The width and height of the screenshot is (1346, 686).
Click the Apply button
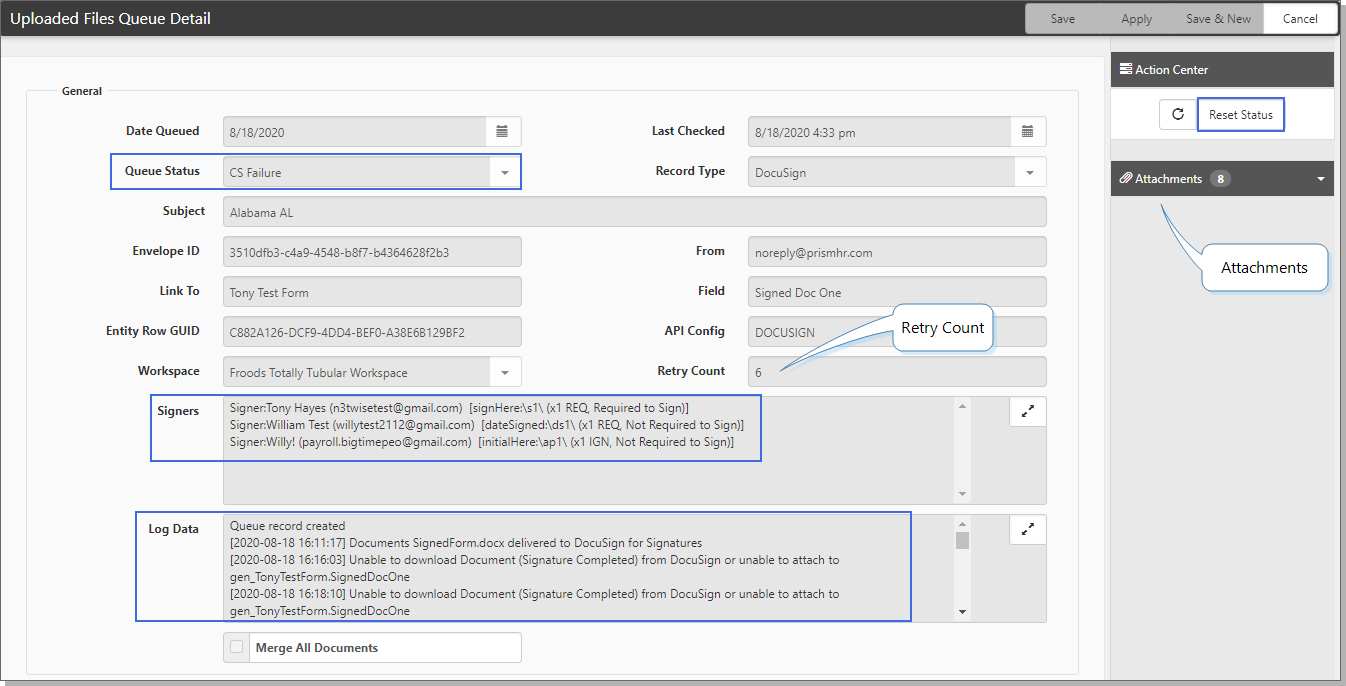(x=1136, y=19)
